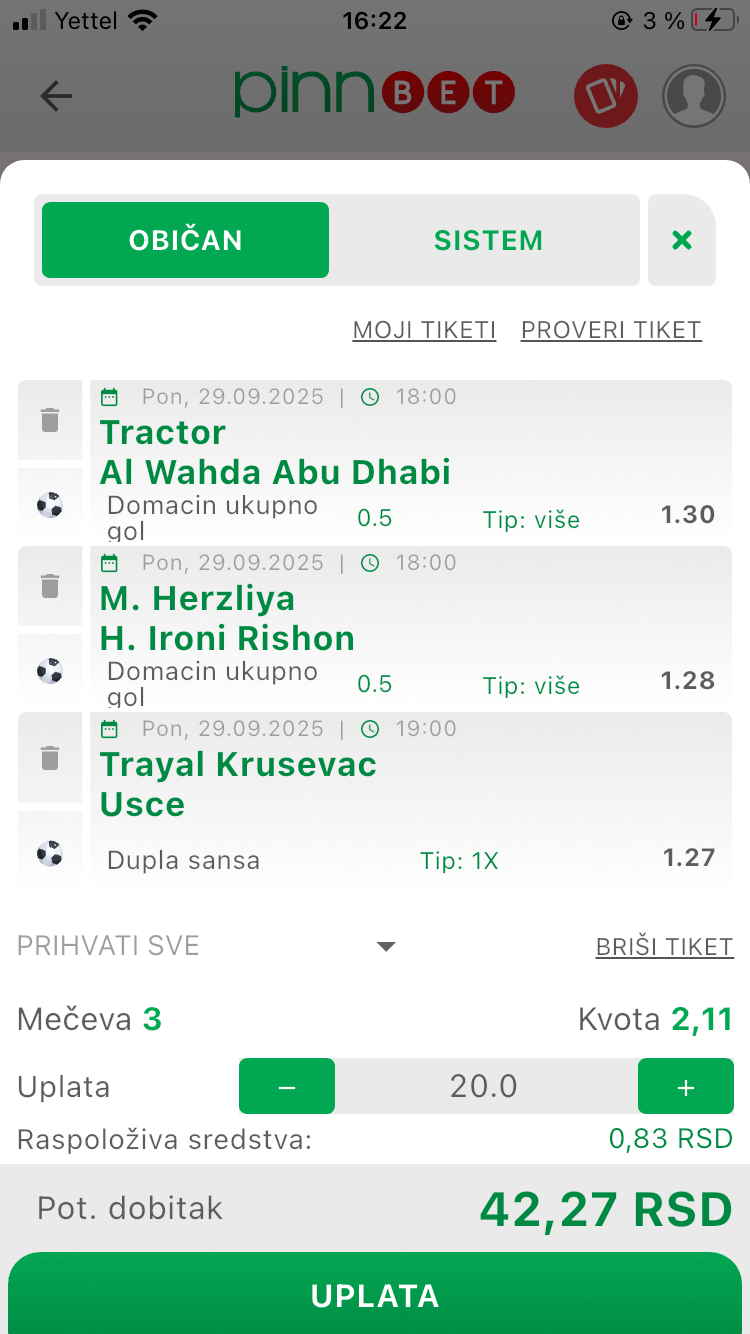
Task: Tap soccer ball icon for Trayal Krusevac
Action: click(50, 853)
